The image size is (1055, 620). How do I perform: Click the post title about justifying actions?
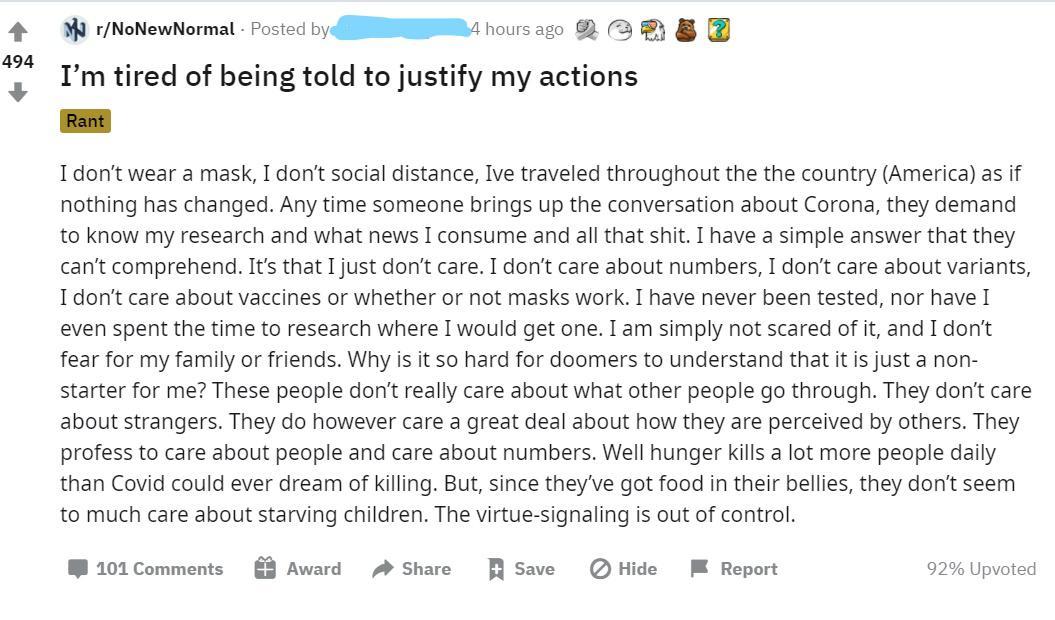point(349,76)
